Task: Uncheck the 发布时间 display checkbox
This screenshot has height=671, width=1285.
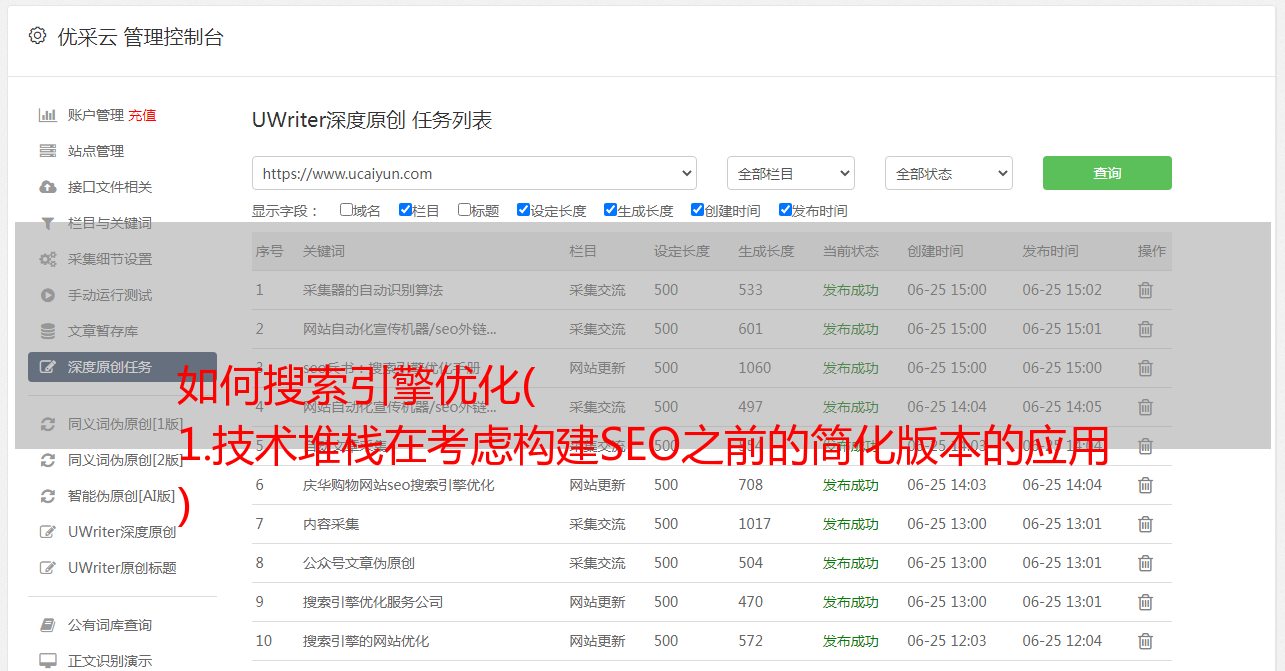Action: tap(785, 210)
